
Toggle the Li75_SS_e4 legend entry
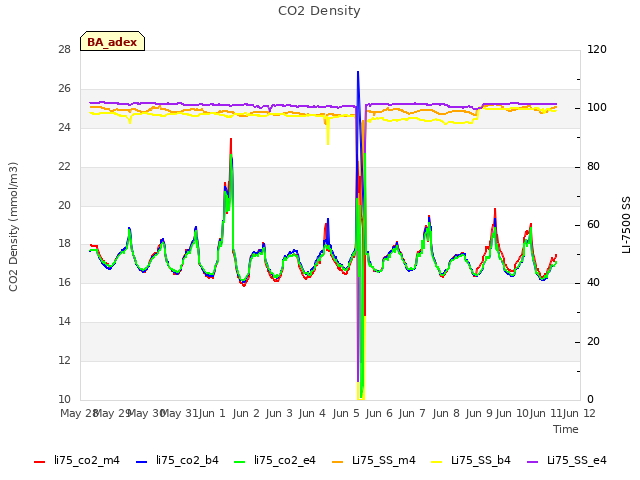567,461
